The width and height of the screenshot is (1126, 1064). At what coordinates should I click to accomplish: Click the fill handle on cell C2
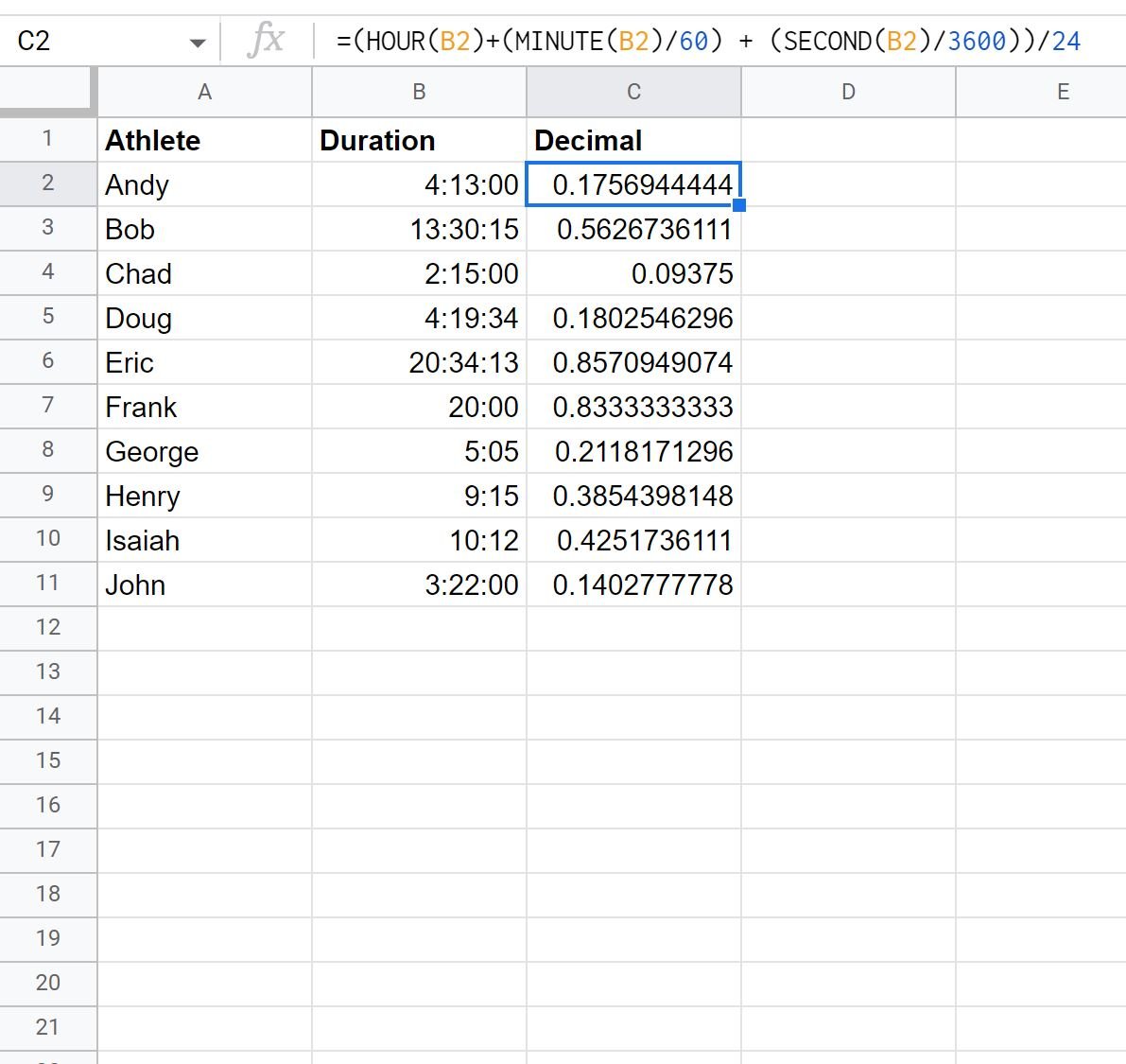click(739, 205)
